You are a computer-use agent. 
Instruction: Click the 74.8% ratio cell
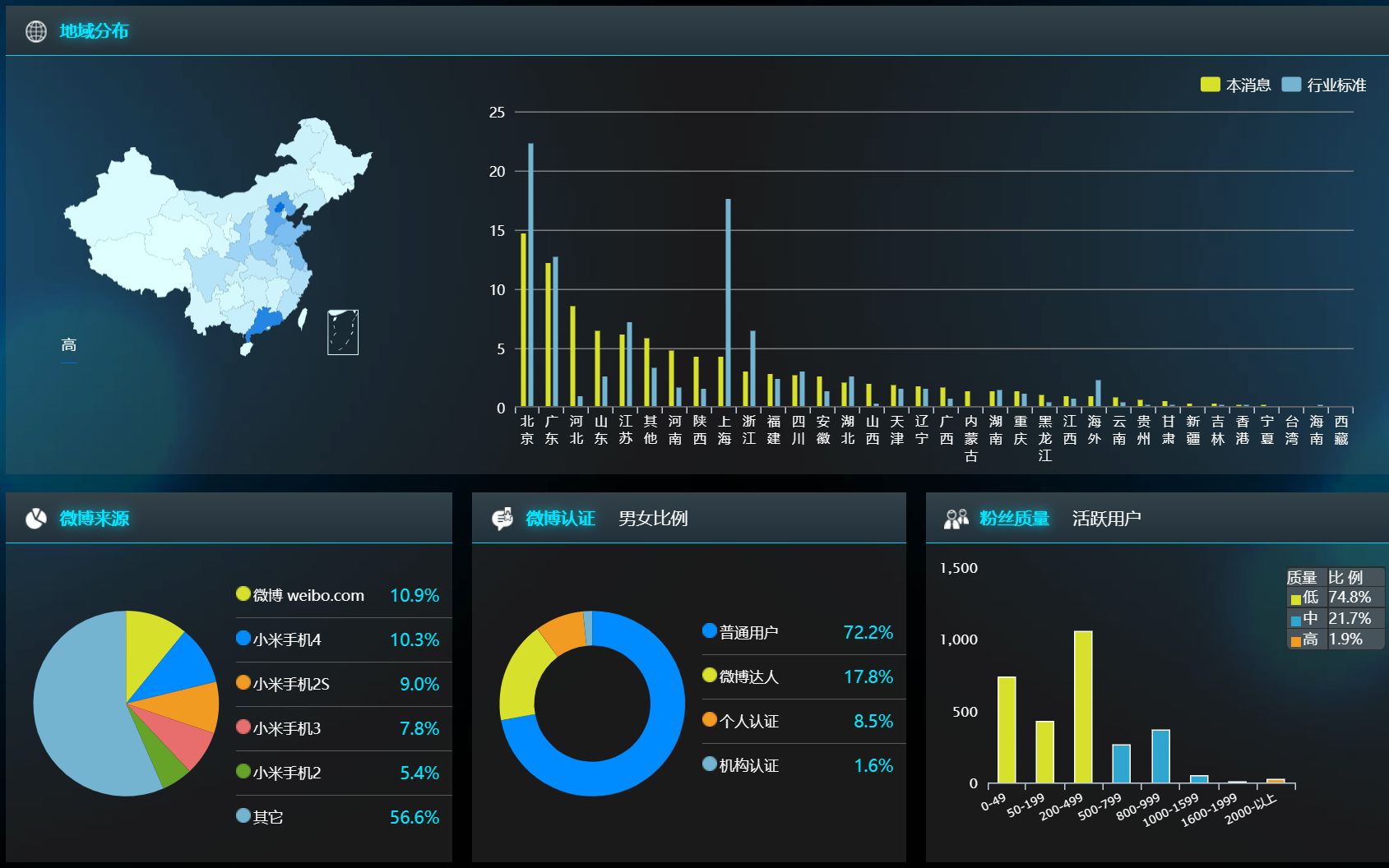pos(1355,598)
